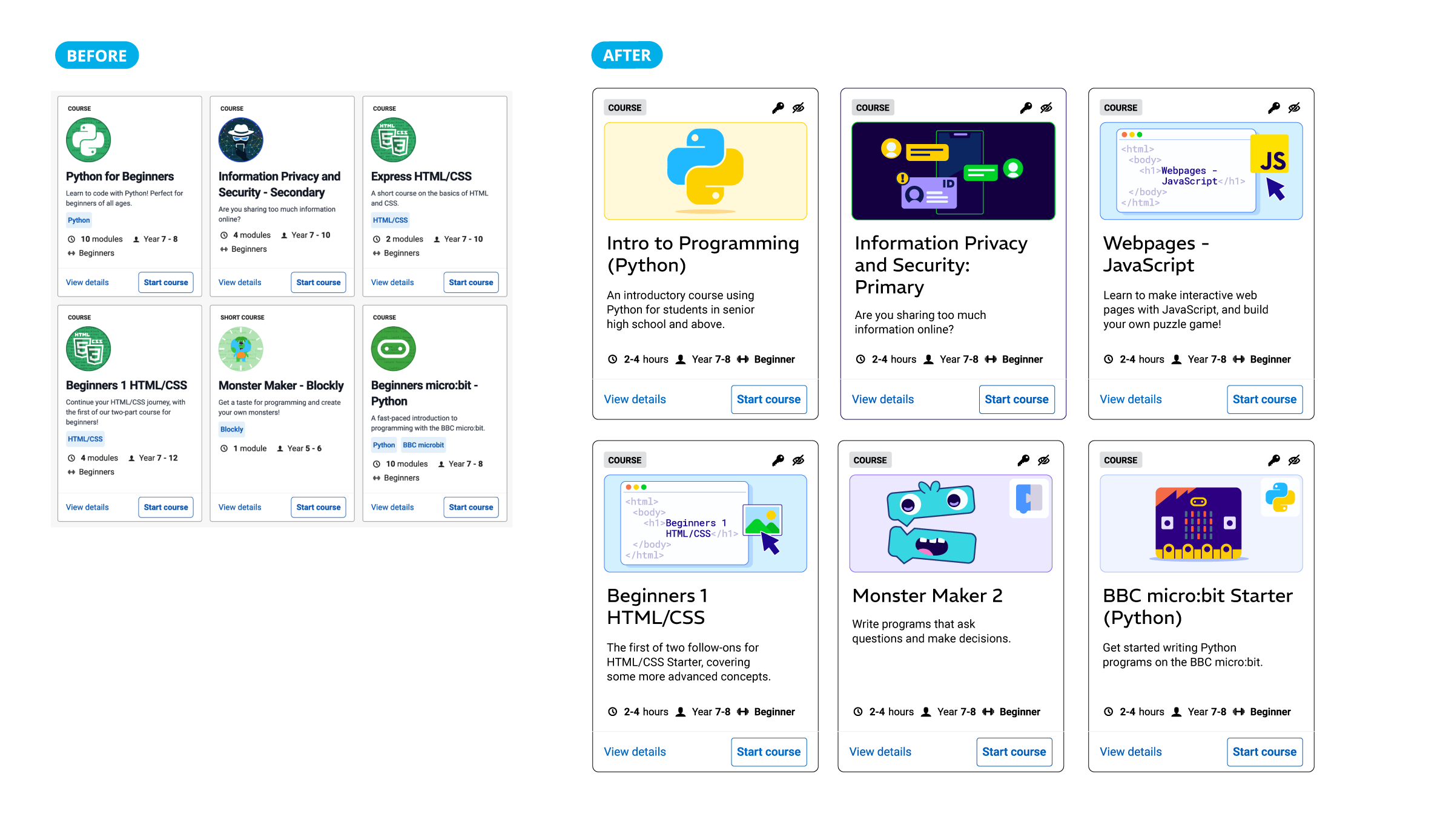Toggle hidden-eye icon on Intro to Programming card
The width and height of the screenshot is (1443, 840).
[x=798, y=108]
